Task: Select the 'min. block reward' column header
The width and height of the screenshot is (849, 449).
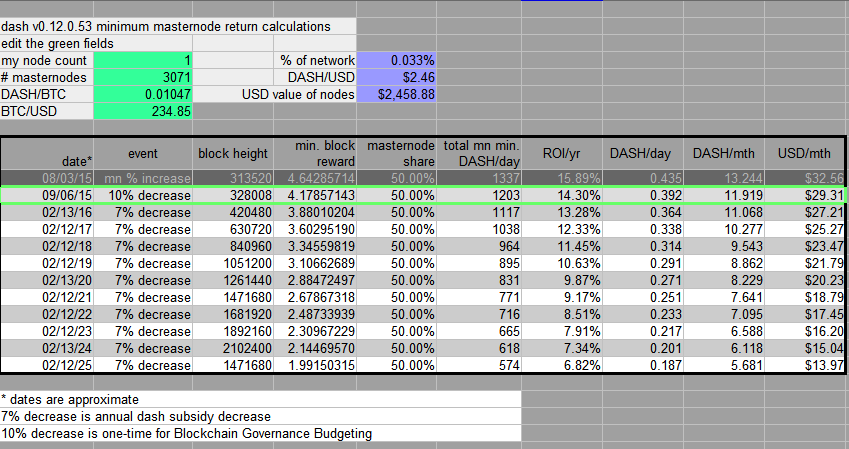Action: coord(315,153)
